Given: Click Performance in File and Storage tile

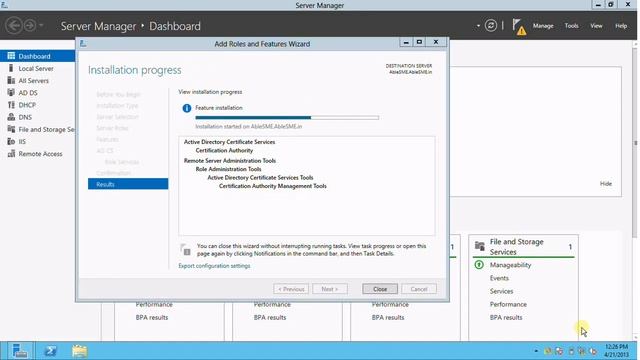Looking at the screenshot, I should [x=508, y=304].
